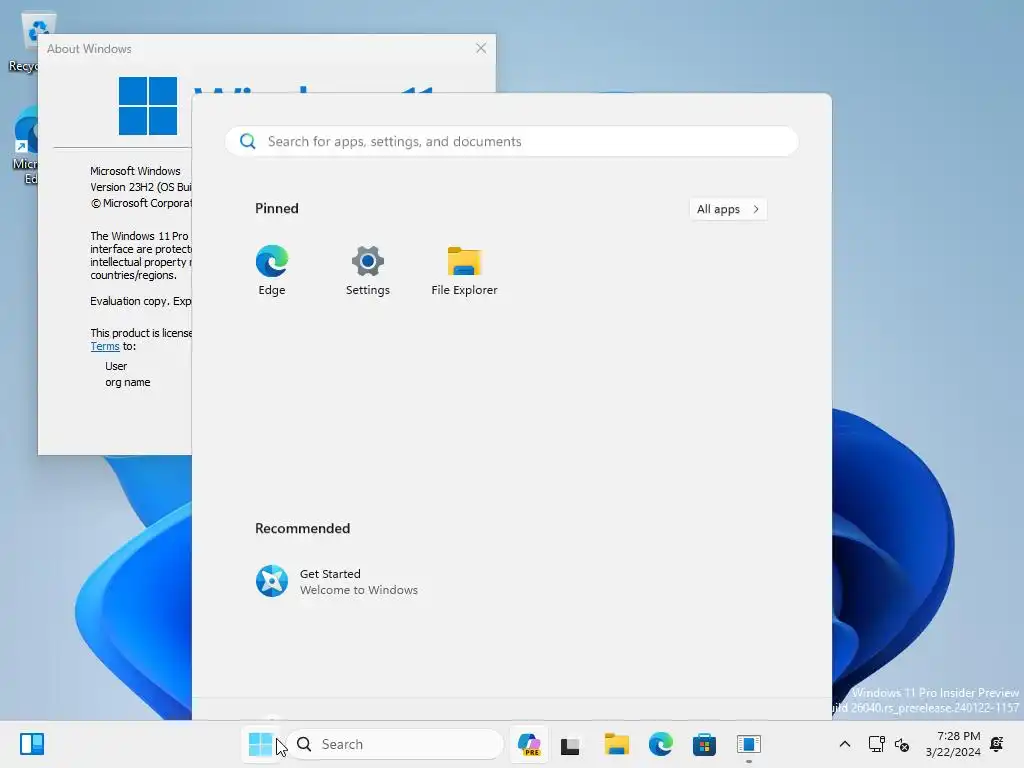The image size is (1024, 768).
Task: Click the Windows logo in About dialog
Action: point(148,106)
